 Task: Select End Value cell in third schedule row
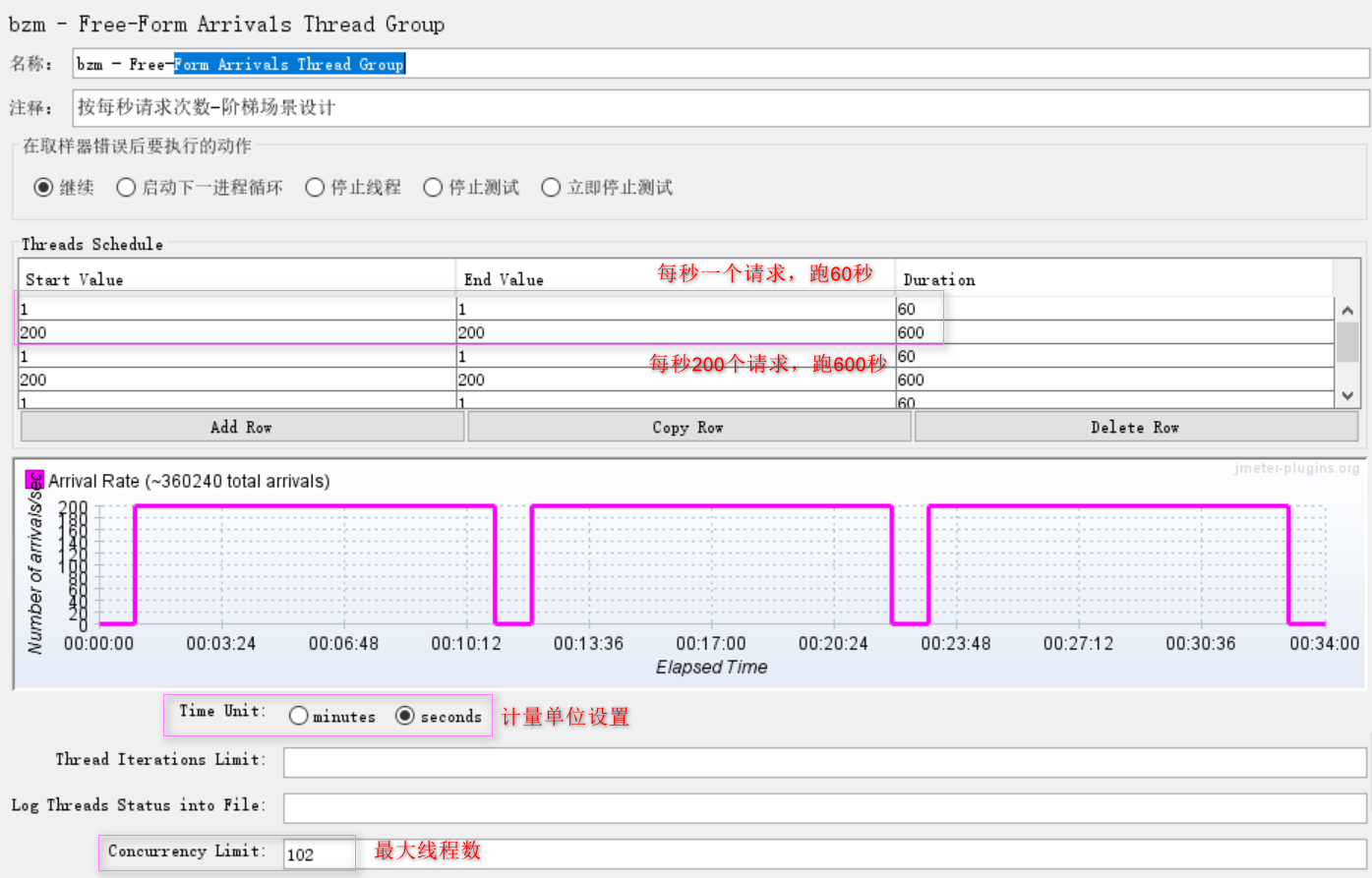(x=676, y=356)
